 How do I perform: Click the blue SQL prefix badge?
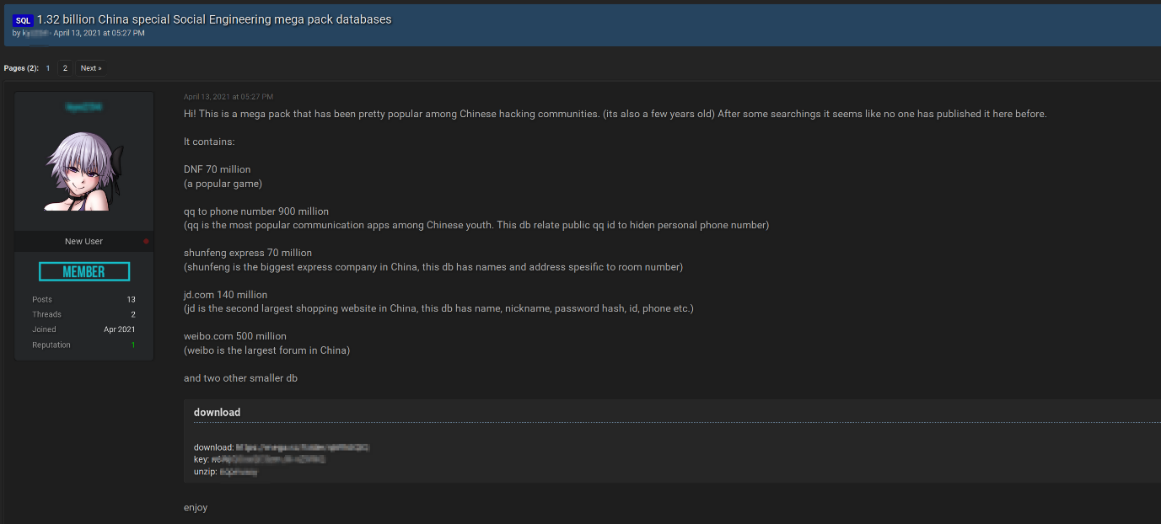(22, 19)
